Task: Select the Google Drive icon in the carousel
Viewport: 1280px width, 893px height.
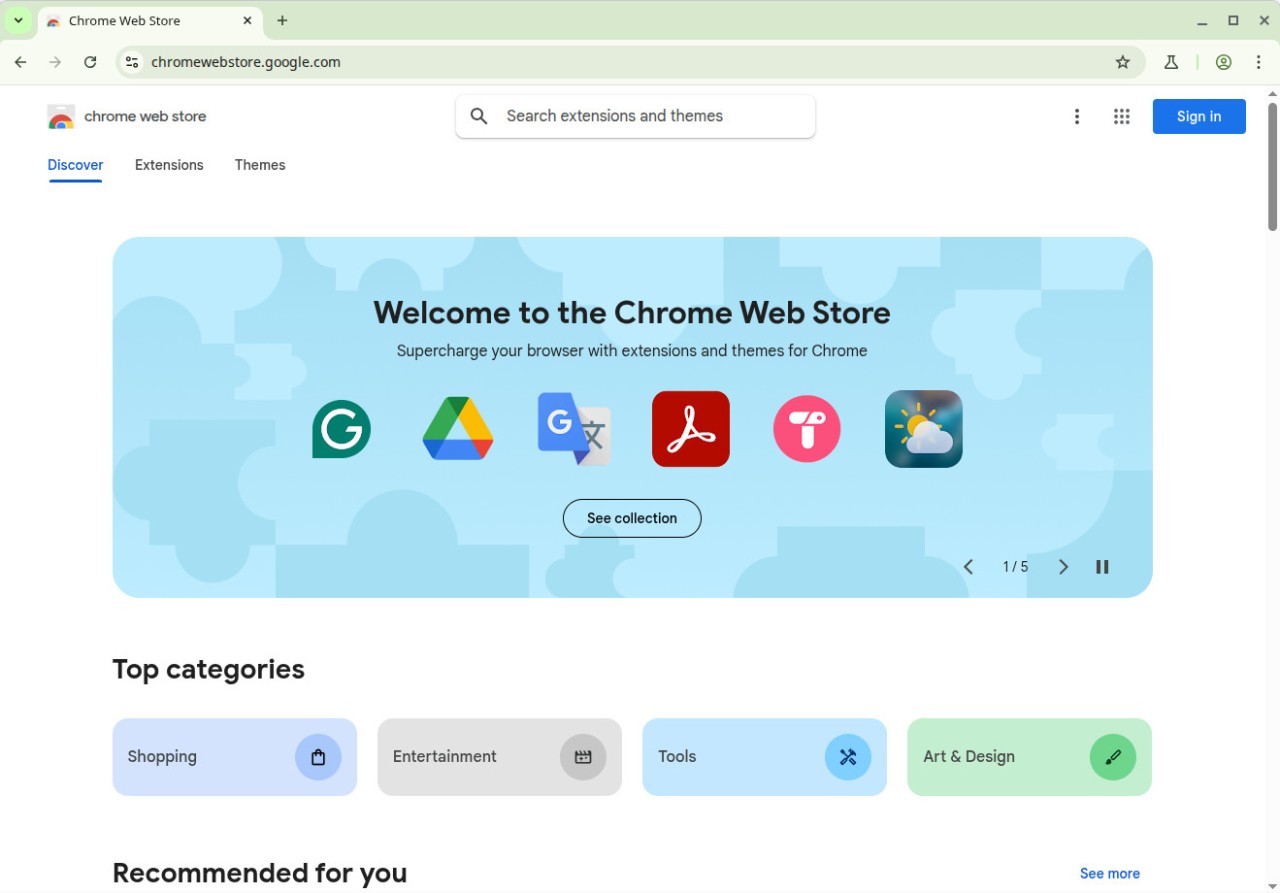Action: click(457, 428)
